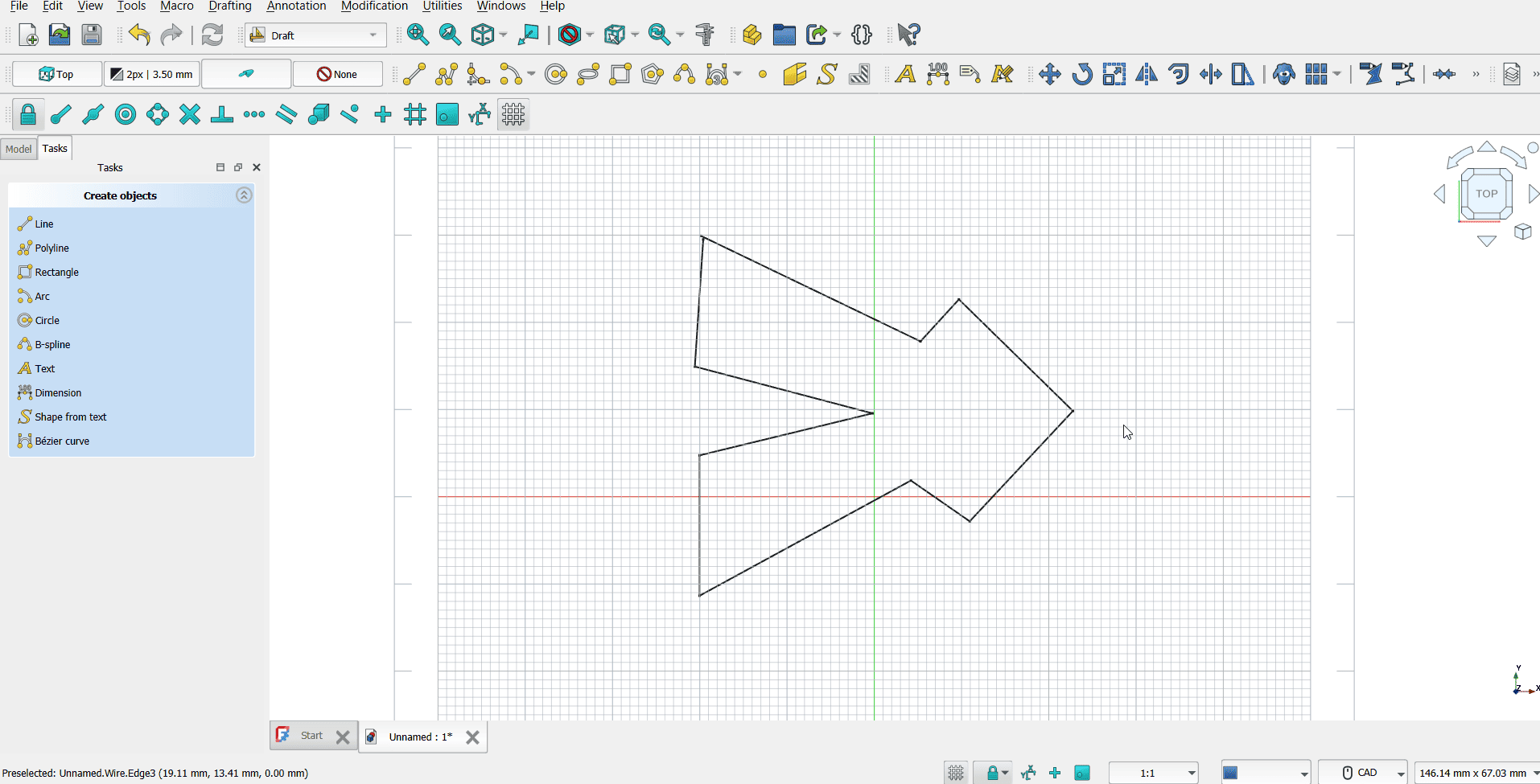Click the Measure distance caliper icon

coord(705,35)
